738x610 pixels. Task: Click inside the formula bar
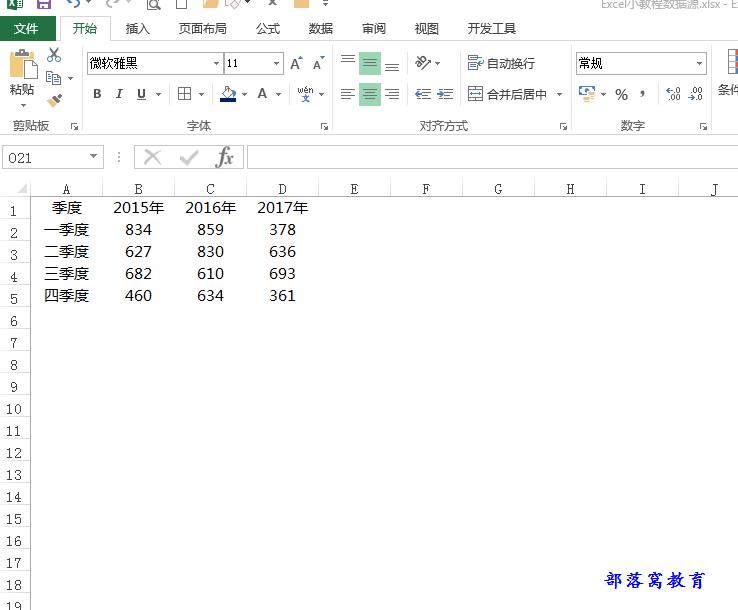[492, 157]
